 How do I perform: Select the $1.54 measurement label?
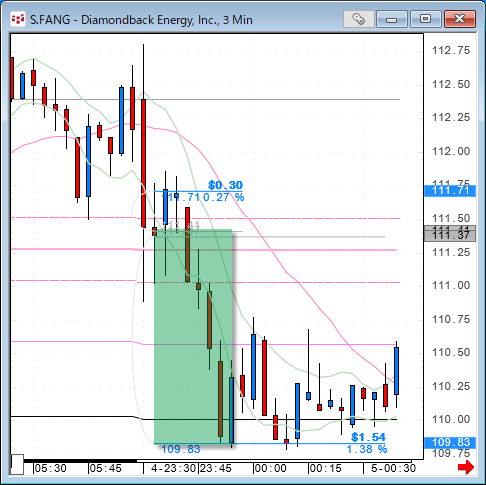[x=368, y=437]
